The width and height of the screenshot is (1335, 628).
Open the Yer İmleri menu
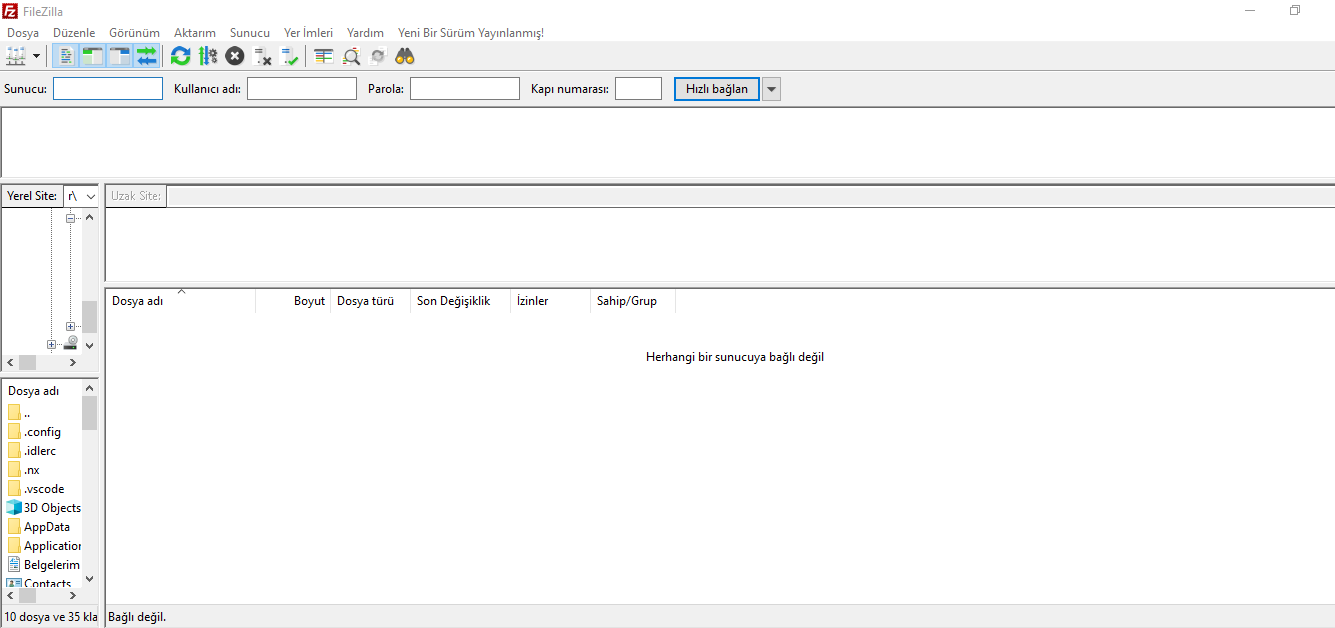pyautogui.click(x=309, y=33)
